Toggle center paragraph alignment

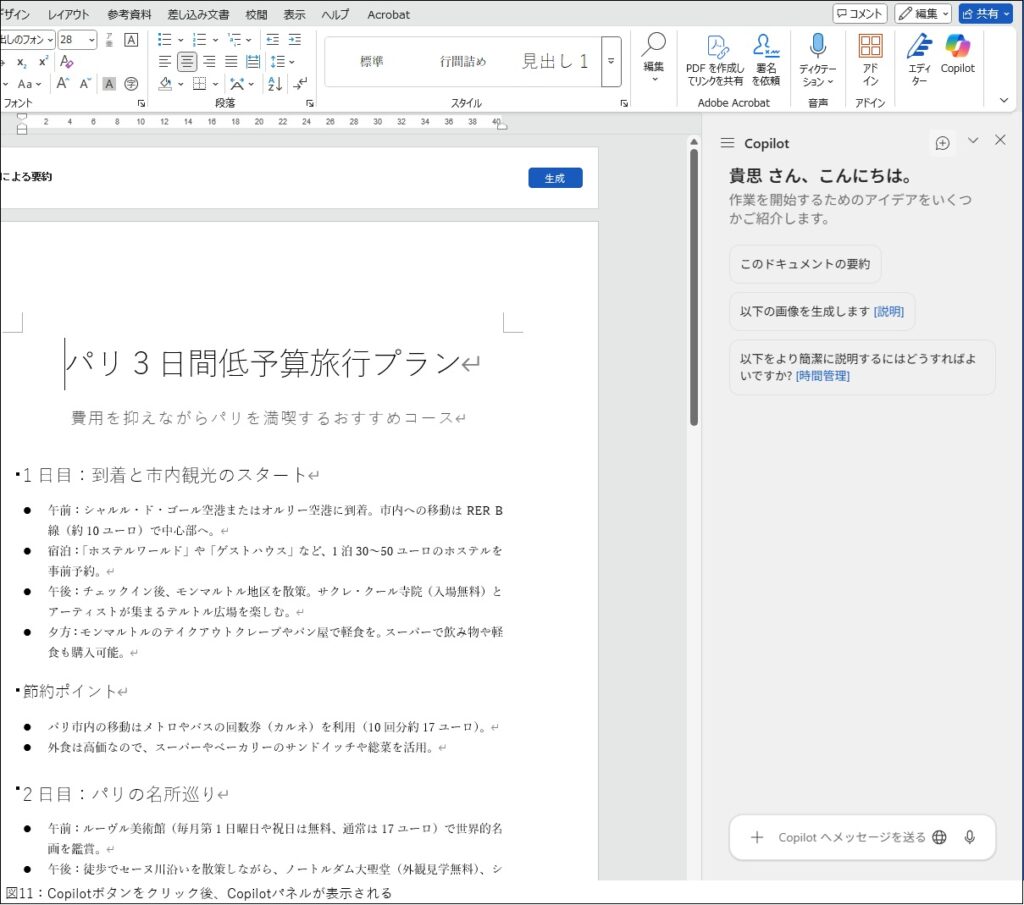186,61
